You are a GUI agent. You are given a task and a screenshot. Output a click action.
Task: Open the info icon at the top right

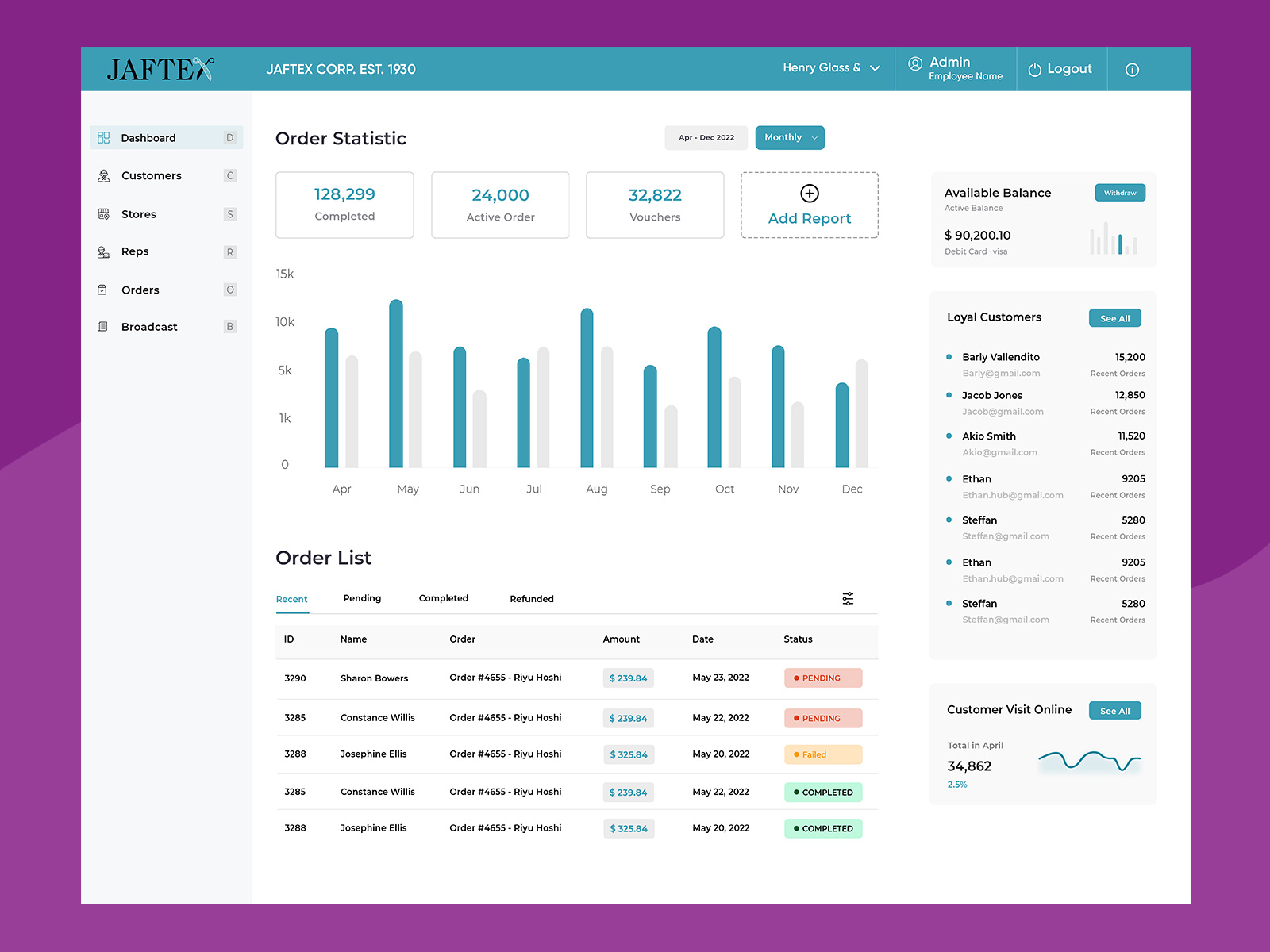point(1131,69)
